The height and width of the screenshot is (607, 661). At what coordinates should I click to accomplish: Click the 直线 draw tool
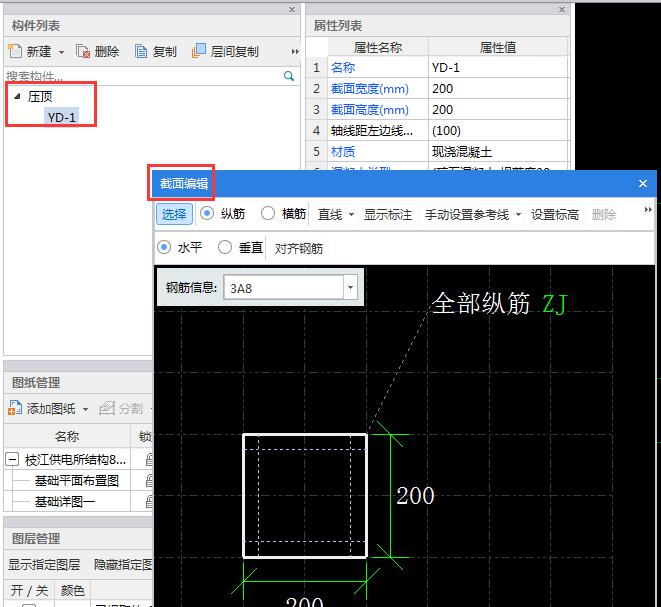(x=330, y=215)
